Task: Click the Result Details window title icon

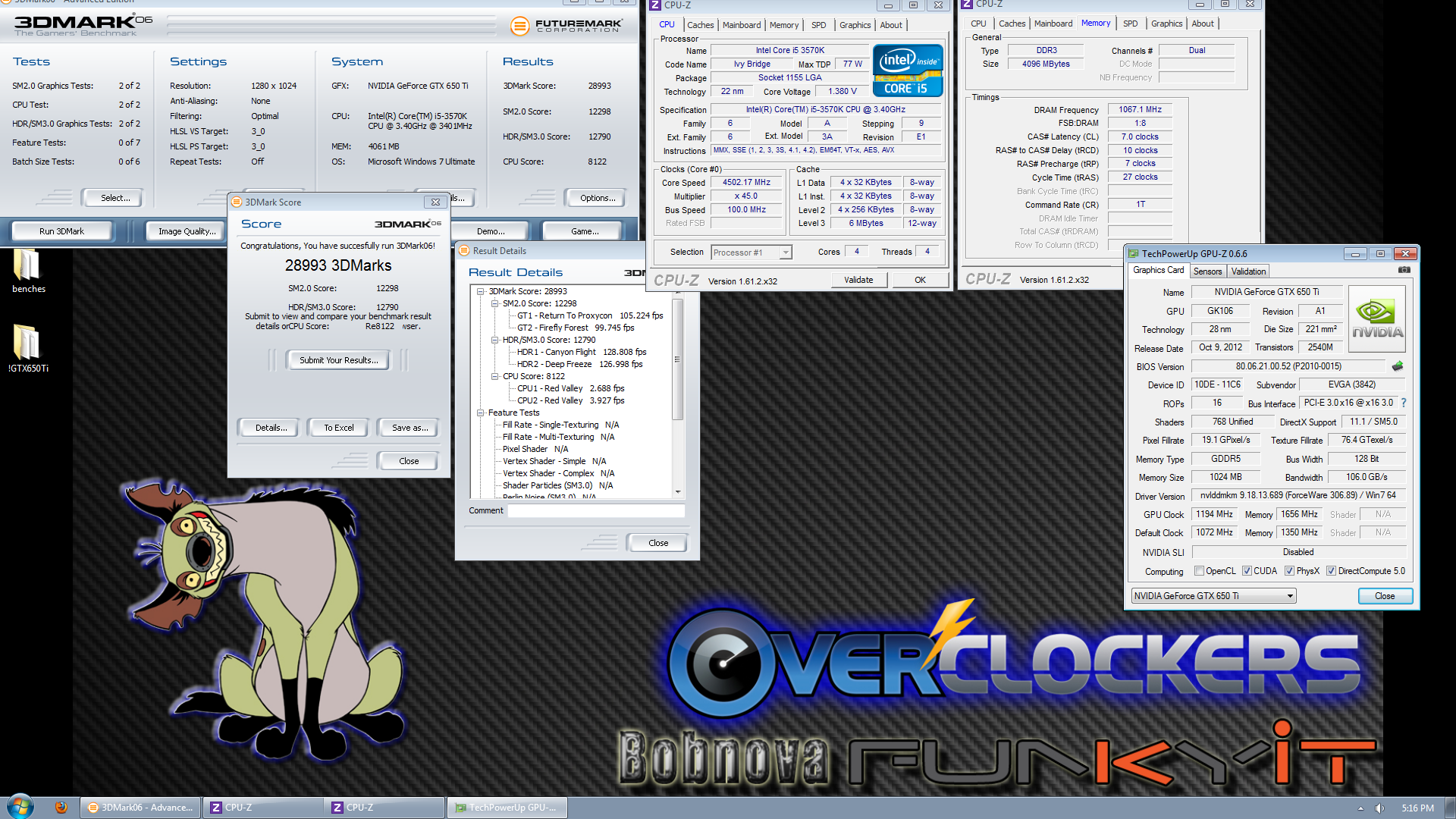Action: pyautogui.click(x=464, y=250)
